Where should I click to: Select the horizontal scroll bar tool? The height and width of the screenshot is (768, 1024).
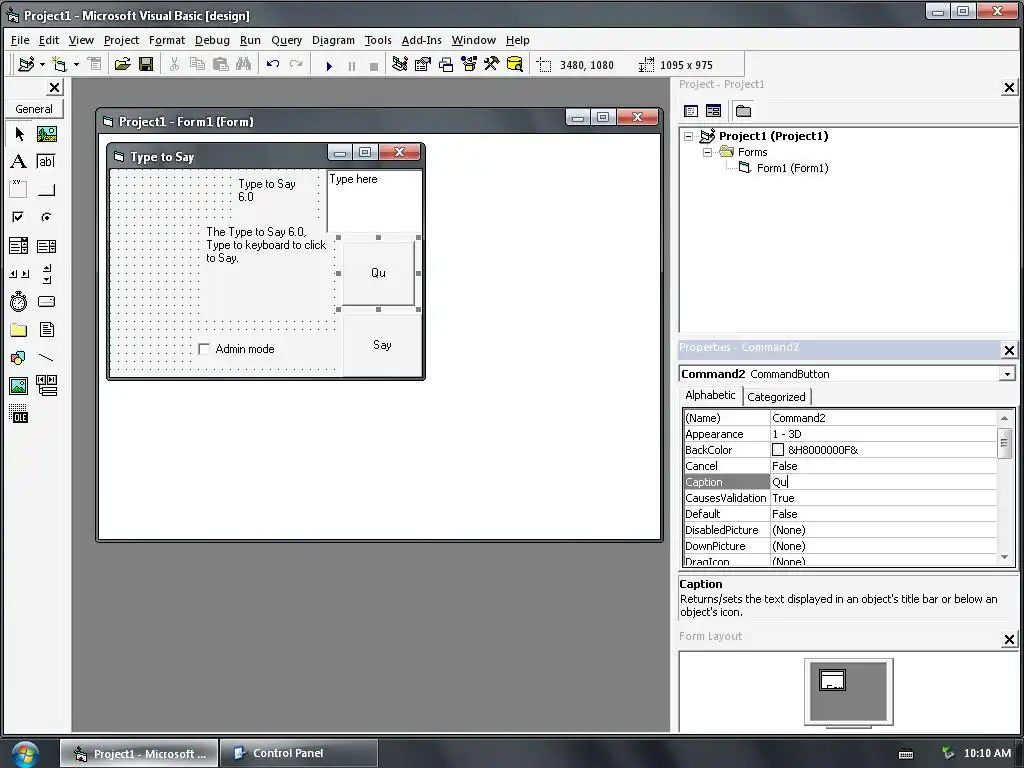point(19,274)
